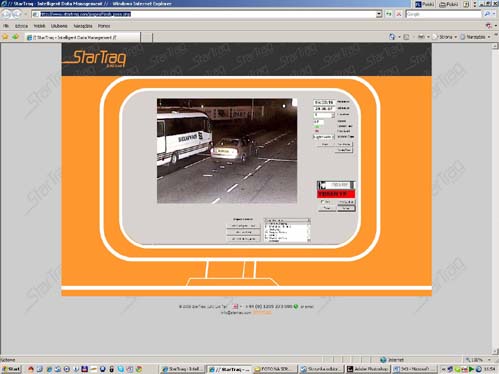
Task: Refresh the page with the green arrows icon
Action: tap(389, 14)
